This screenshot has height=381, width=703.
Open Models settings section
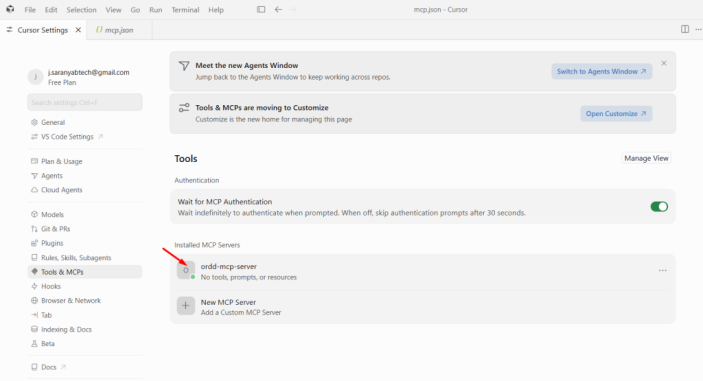tap(52, 215)
